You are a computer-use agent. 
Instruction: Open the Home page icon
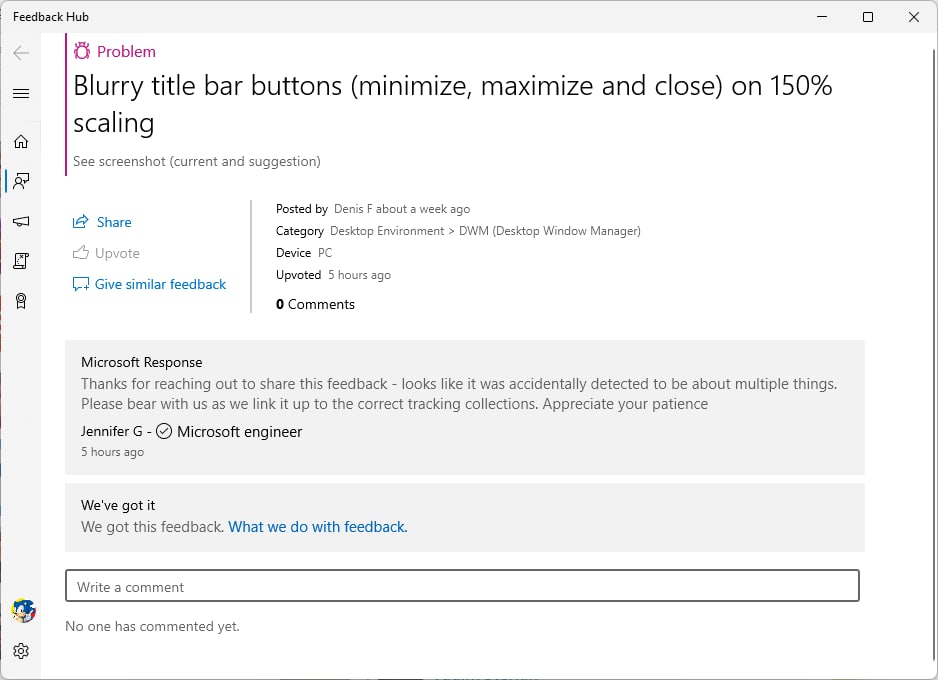[21, 141]
